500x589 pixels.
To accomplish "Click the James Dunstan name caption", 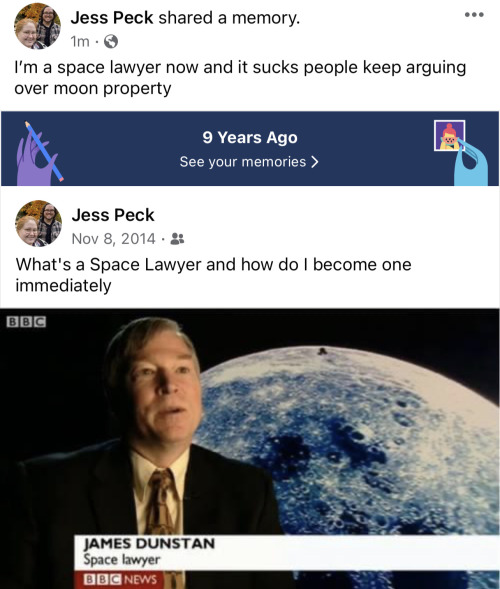I will [149, 544].
